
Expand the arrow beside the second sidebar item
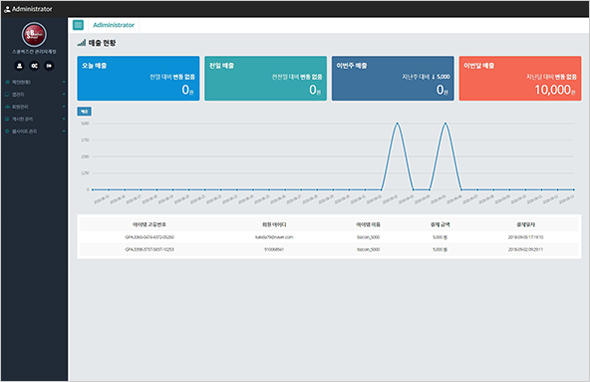click(64, 94)
